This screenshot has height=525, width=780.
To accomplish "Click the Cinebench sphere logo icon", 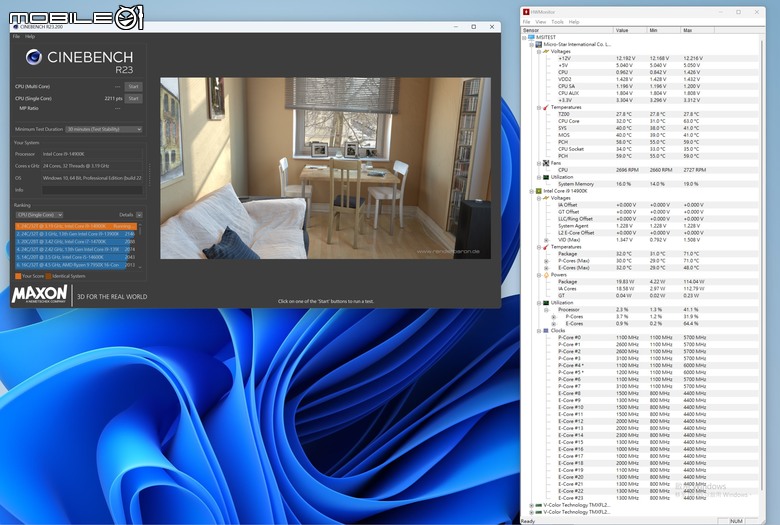I will point(34,57).
